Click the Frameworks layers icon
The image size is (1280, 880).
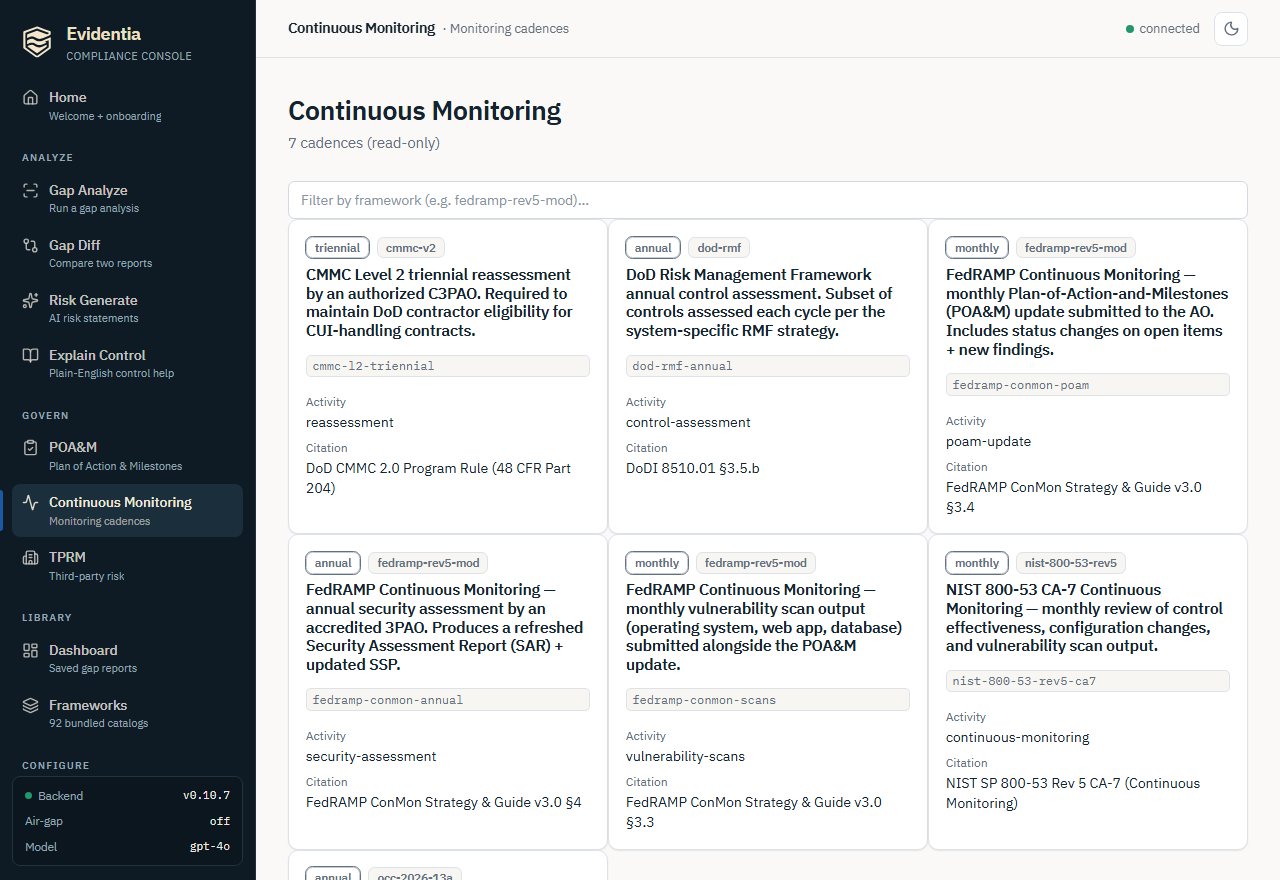[x=31, y=705]
